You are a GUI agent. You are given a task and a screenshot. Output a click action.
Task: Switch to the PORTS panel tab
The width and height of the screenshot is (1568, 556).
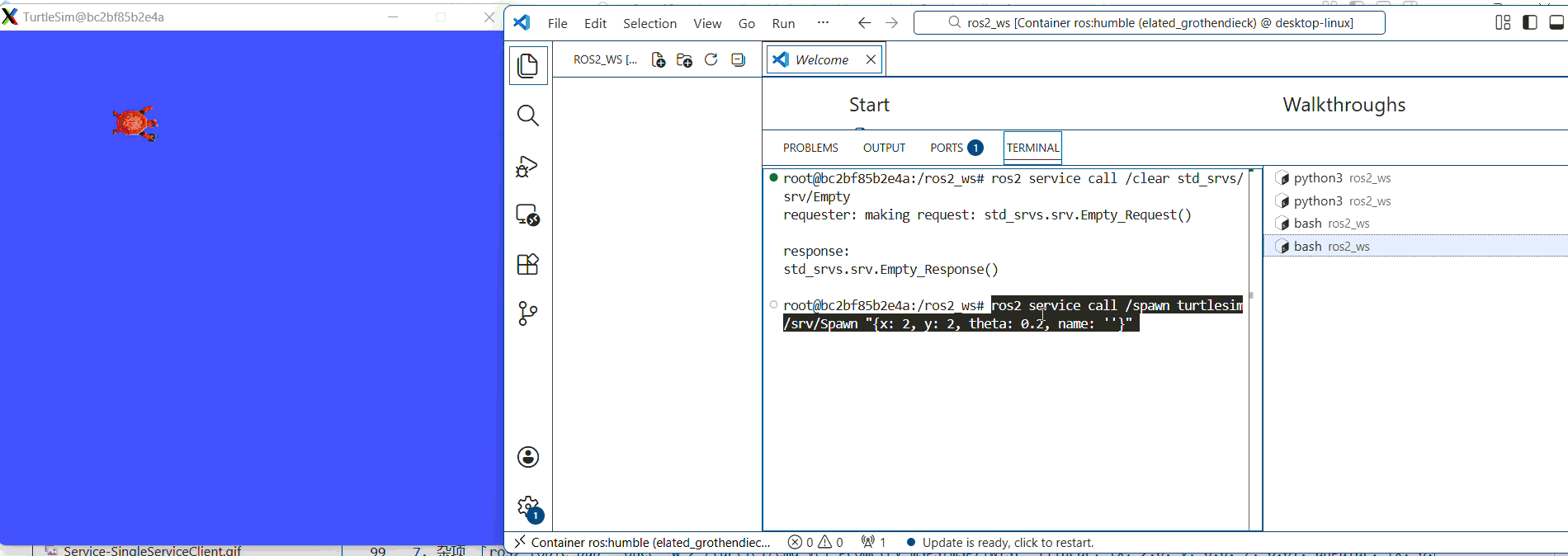coord(956,148)
